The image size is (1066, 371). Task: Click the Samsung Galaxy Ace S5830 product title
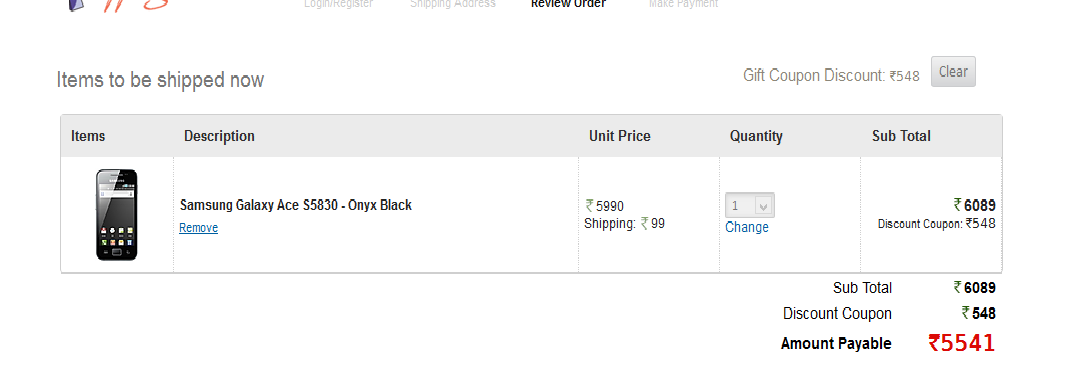pos(296,205)
